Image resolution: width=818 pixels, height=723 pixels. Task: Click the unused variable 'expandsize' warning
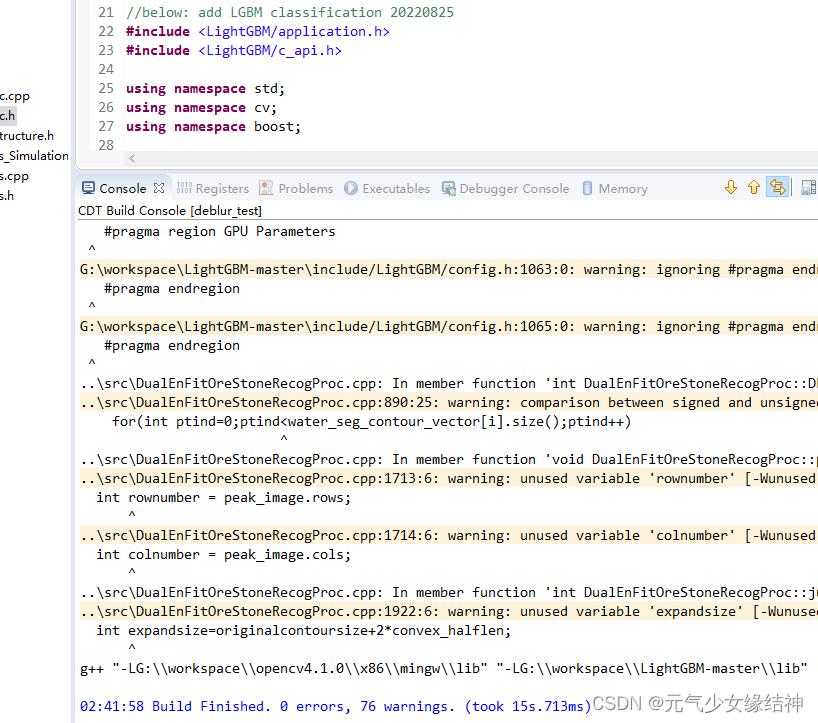click(449, 612)
